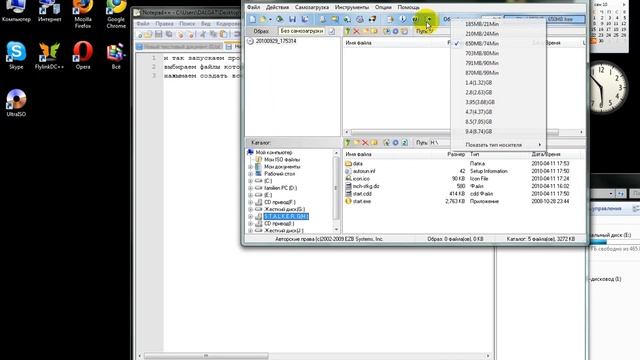Click the green up-arrow icon in image pane toolbar

[x=347, y=31]
